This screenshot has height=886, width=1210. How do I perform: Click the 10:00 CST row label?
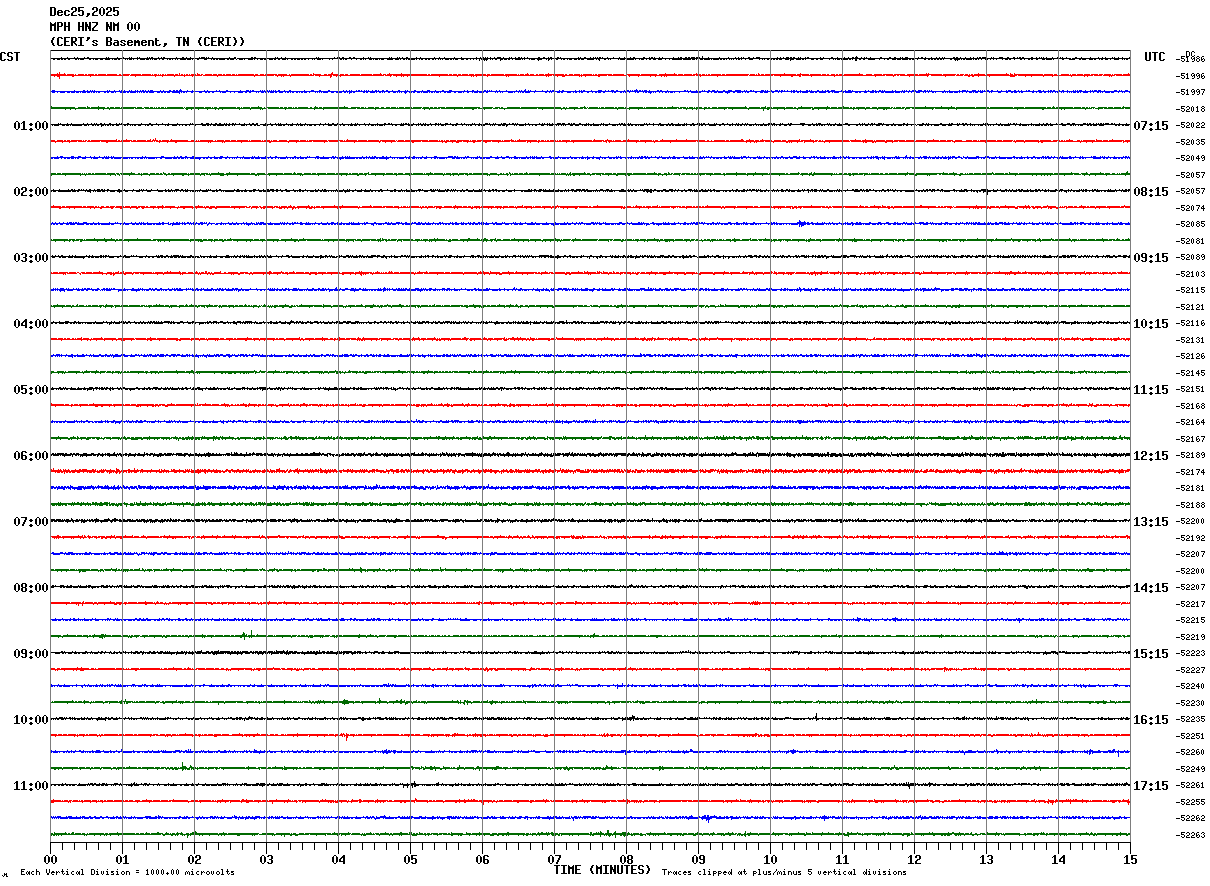tap(31, 720)
